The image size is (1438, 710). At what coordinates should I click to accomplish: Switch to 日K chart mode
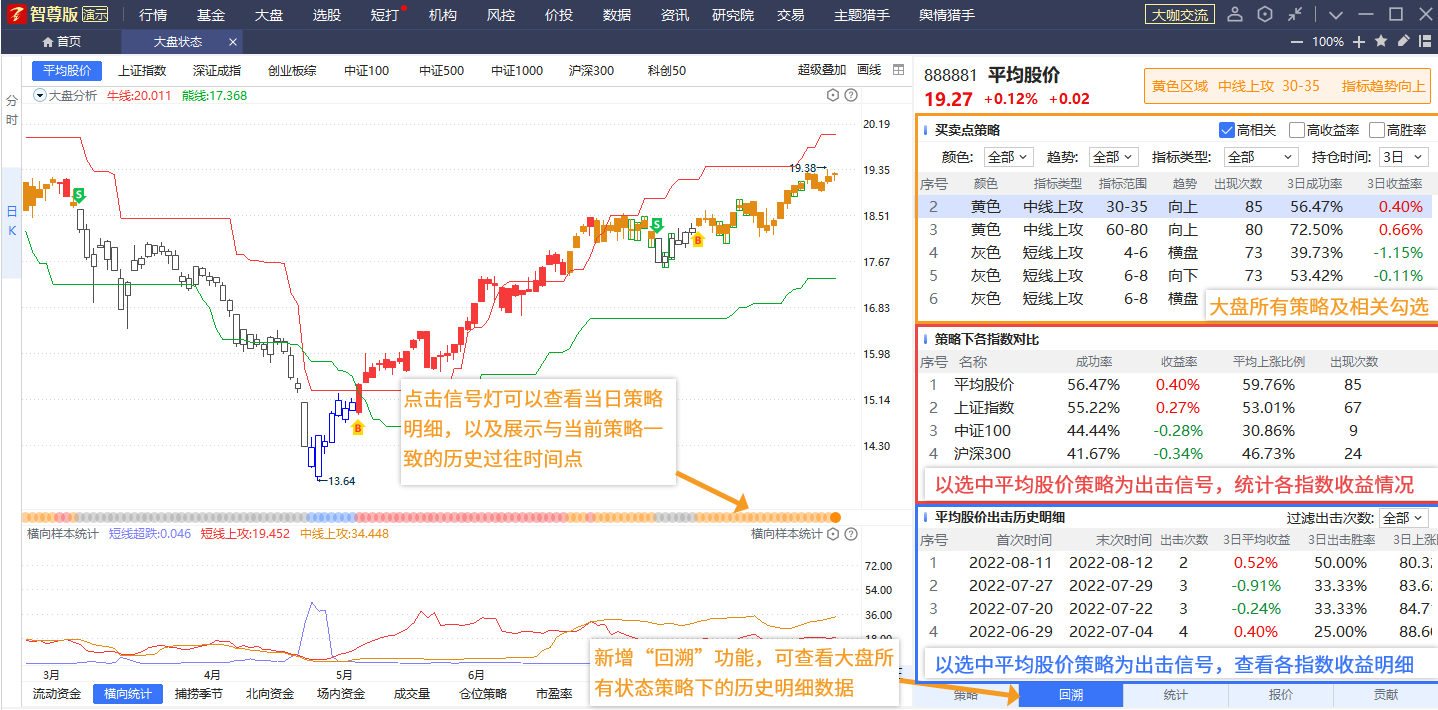[x=12, y=221]
